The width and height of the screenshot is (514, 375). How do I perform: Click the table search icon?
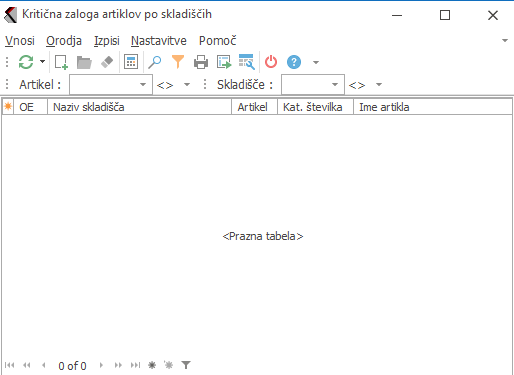[247, 62]
